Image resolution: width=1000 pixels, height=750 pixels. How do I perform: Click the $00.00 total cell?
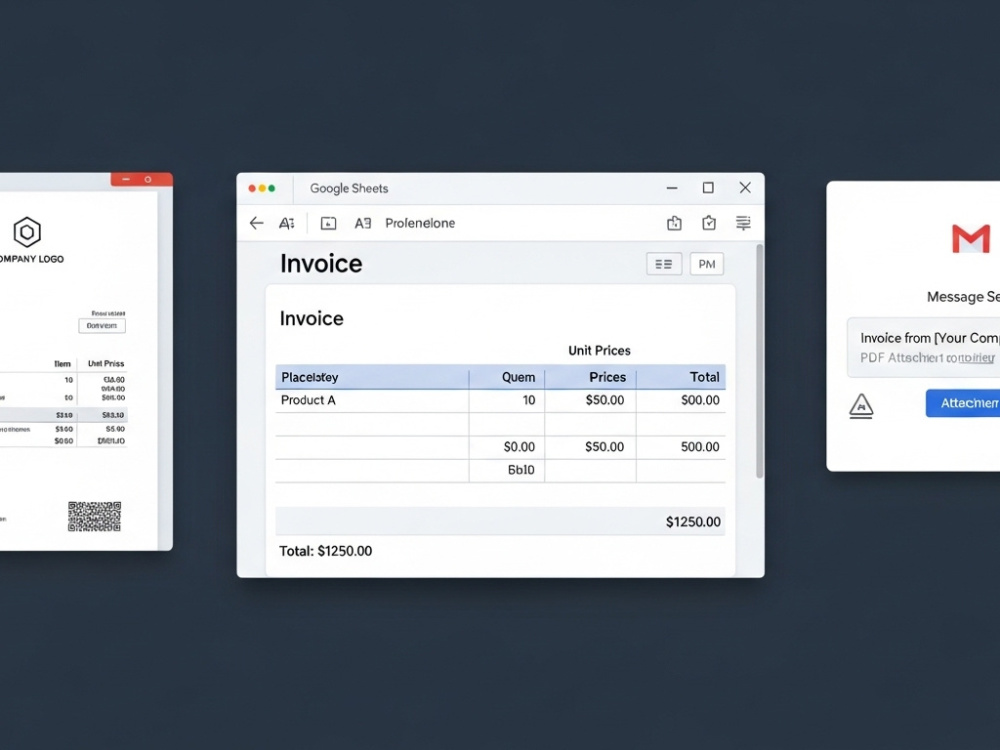680,401
